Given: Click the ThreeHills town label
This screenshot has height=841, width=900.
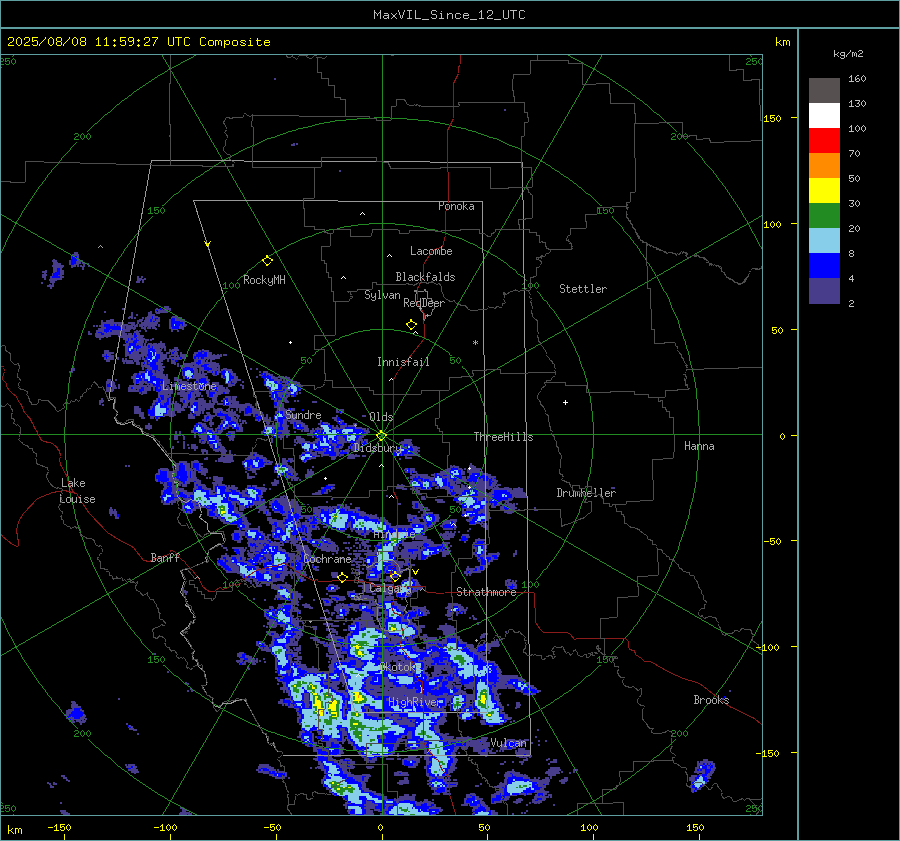Looking at the screenshot, I should click(x=503, y=437).
